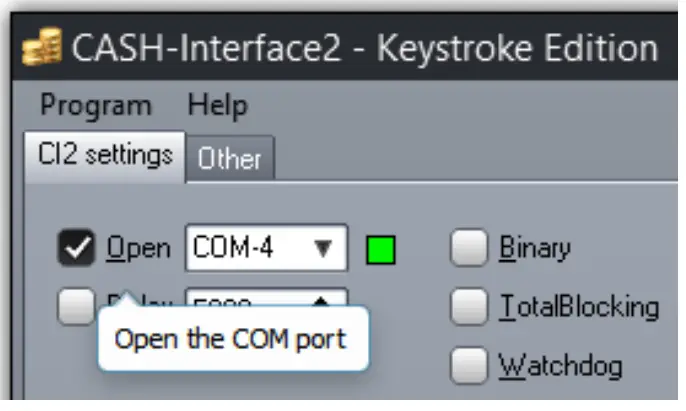Image resolution: width=686 pixels, height=411 pixels.
Task: Click the green COM port status indicator
Action: coord(381,249)
